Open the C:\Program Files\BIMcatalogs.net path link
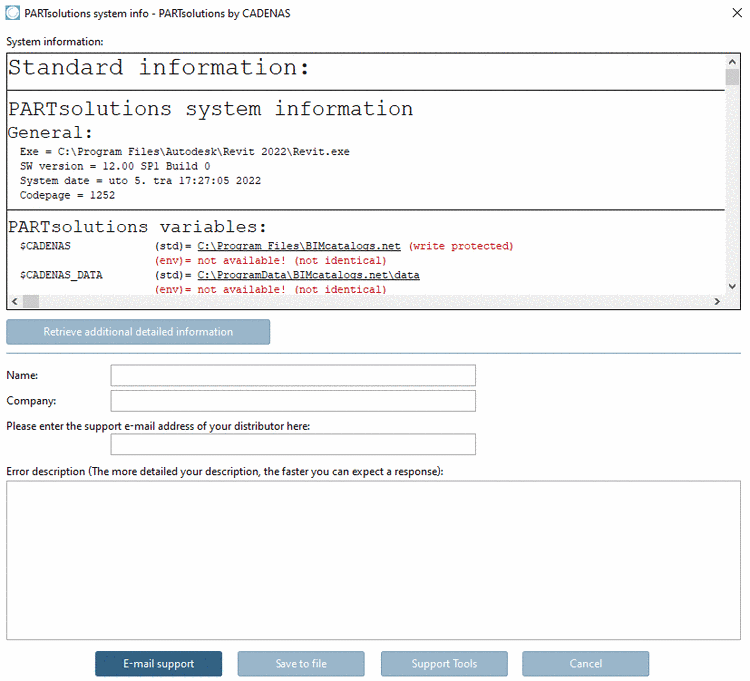This screenshot has height=681, width=750. pyautogui.click(x=299, y=246)
